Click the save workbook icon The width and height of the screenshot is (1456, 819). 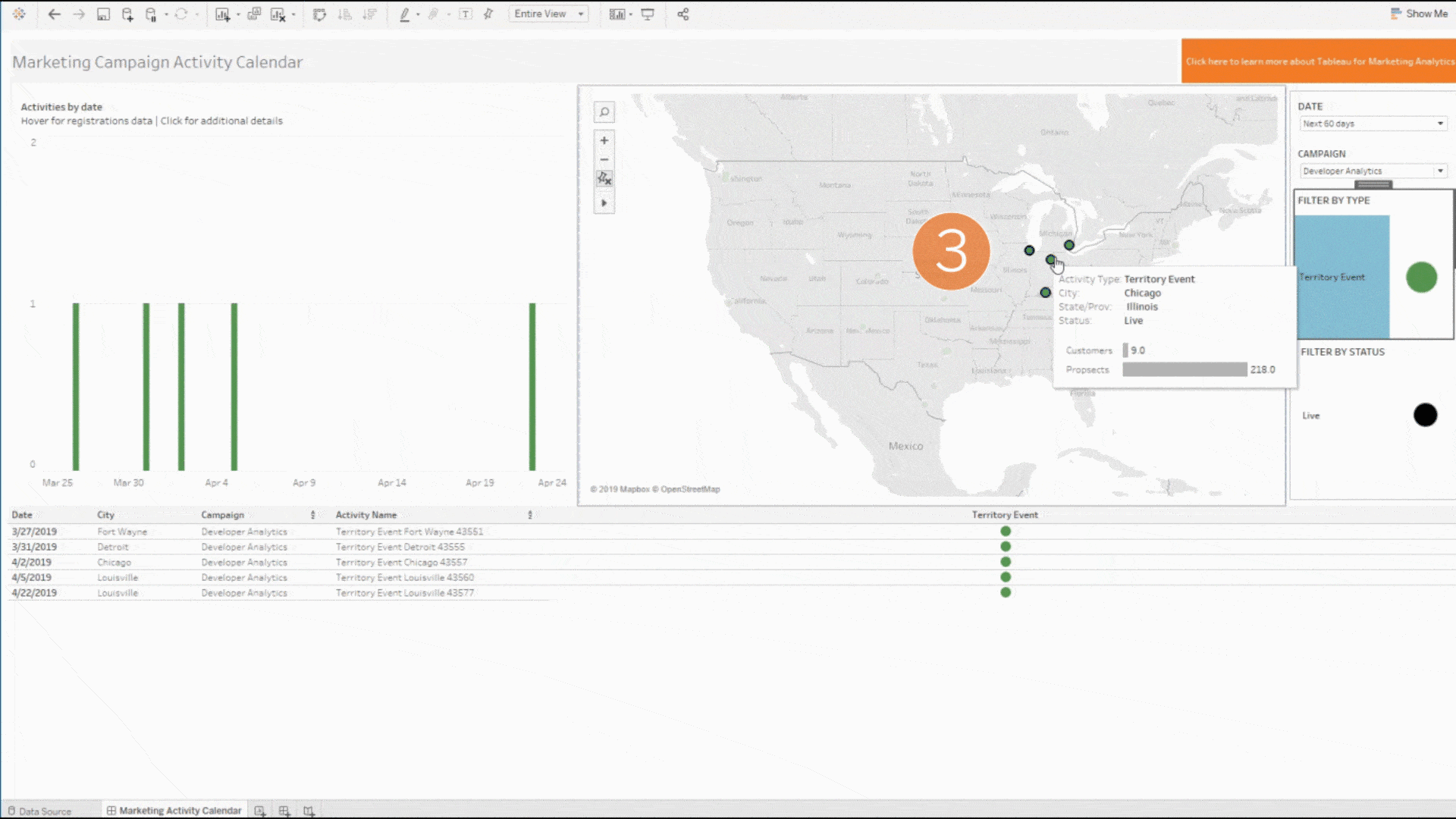coord(103,14)
